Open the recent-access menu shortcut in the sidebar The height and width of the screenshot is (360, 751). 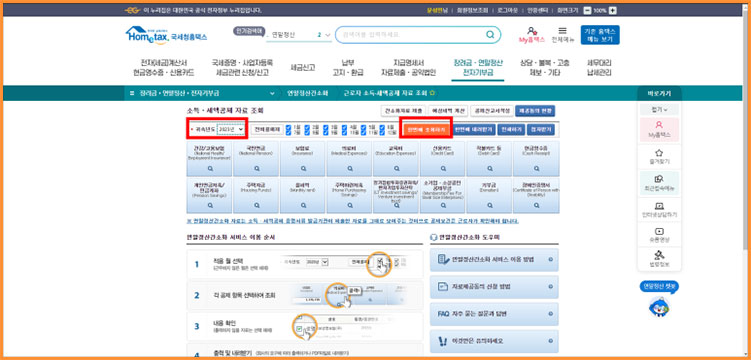659,183
